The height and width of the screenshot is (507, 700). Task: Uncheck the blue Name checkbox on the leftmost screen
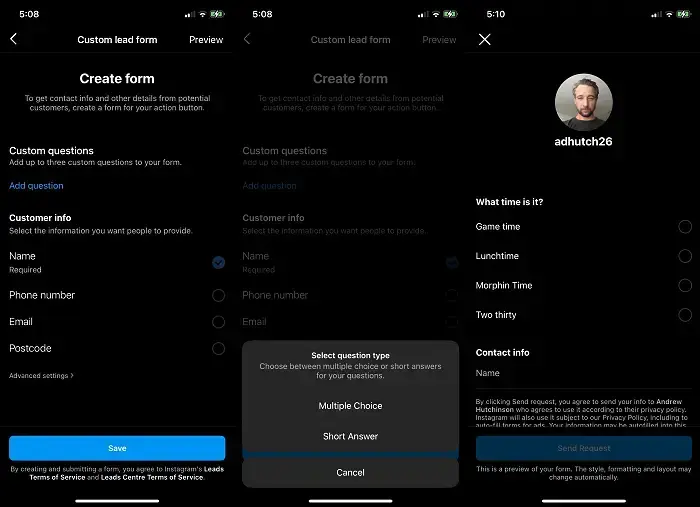tap(218, 263)
